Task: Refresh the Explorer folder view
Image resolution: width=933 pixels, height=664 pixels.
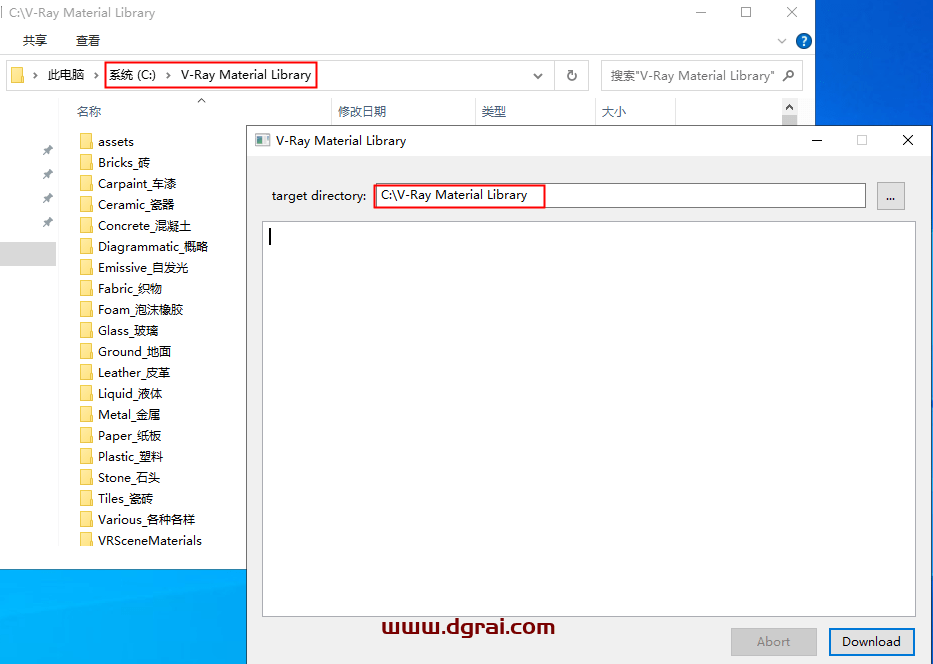Action: [572, 76]
